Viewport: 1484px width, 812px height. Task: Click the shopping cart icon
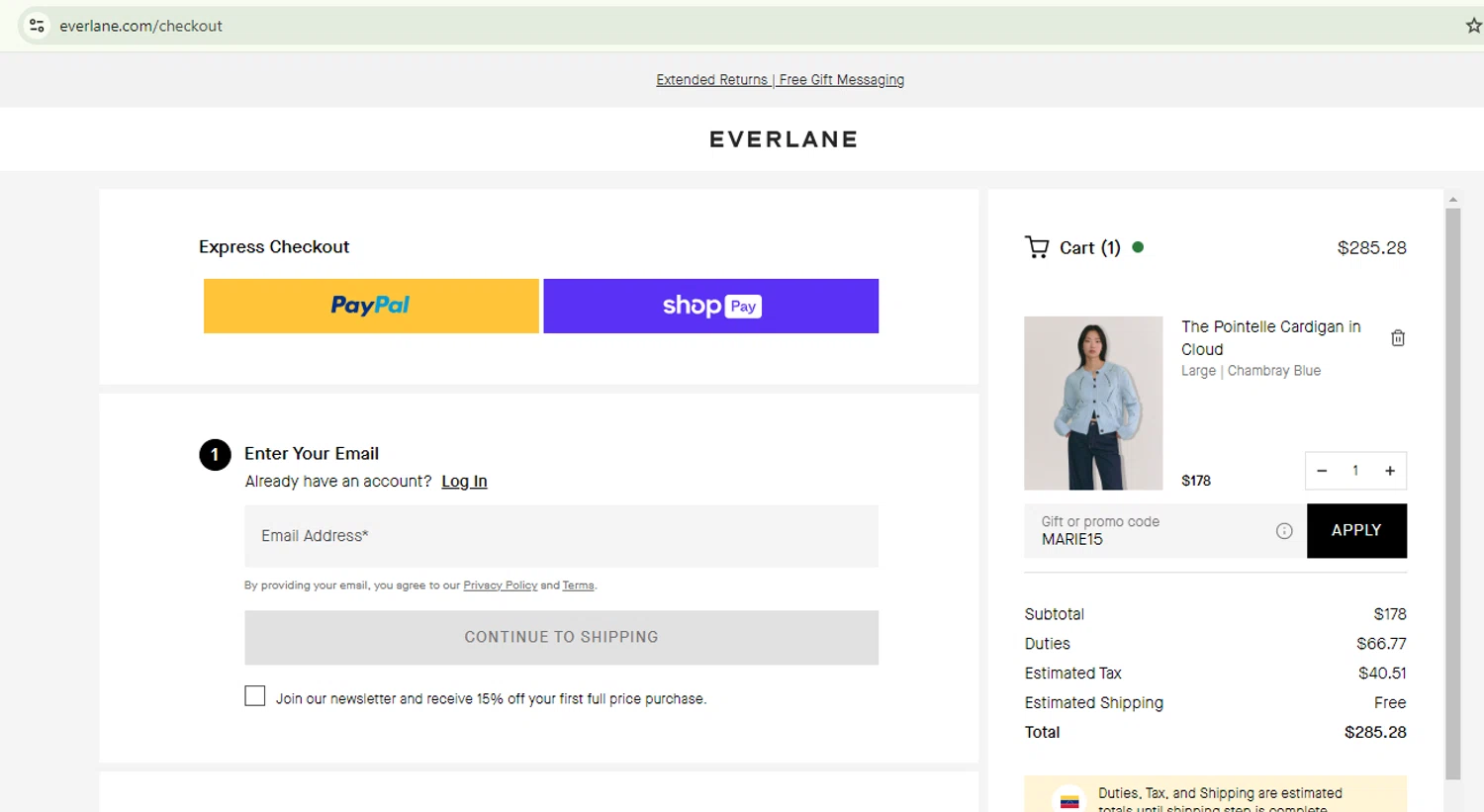(1037, 247)
